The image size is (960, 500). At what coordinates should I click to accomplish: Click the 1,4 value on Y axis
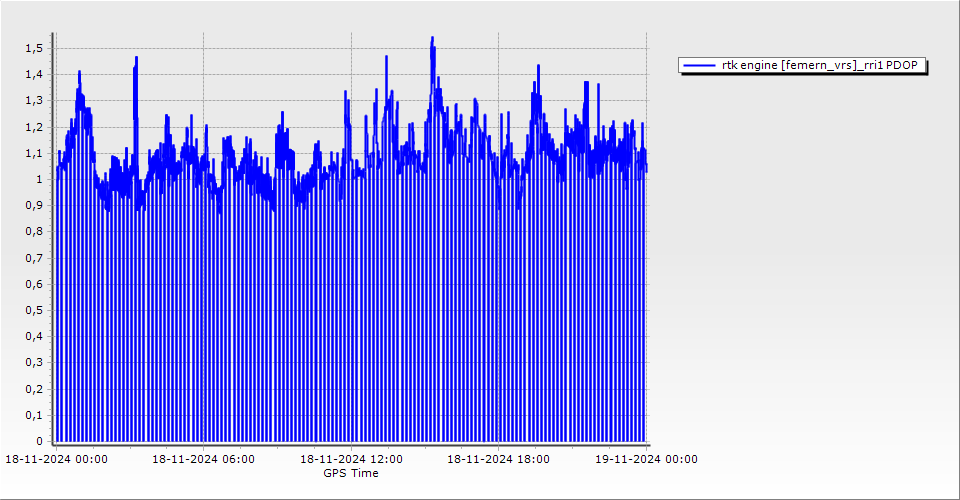point(34,74)
